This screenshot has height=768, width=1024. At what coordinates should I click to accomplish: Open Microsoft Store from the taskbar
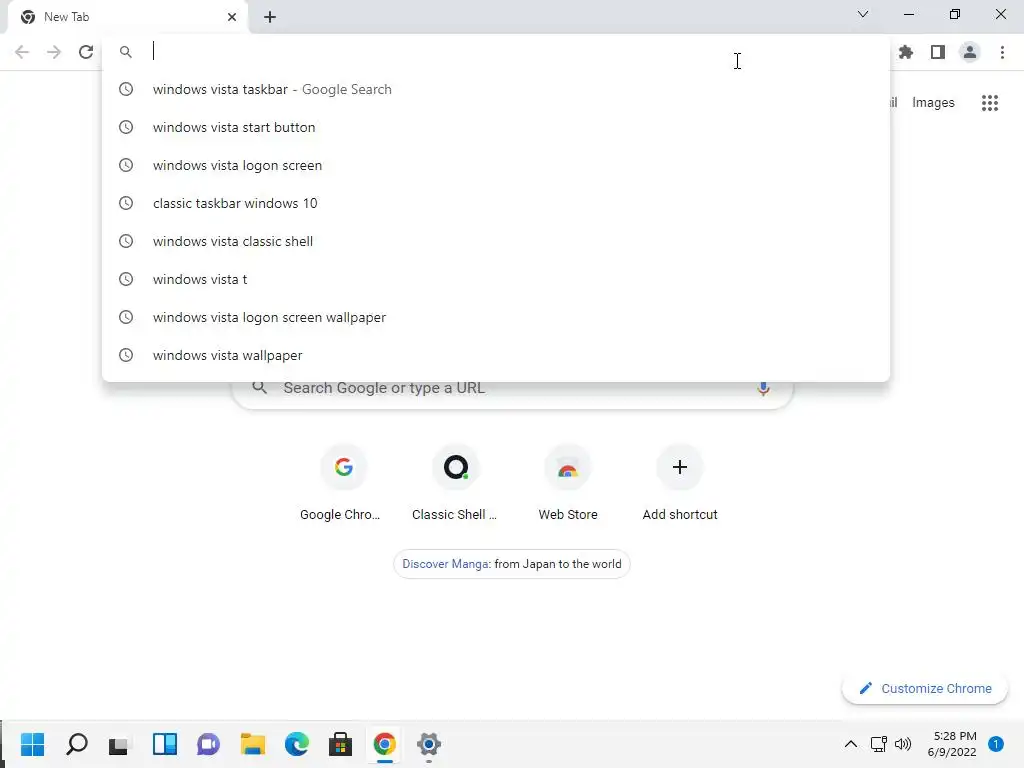tap(340, 744)
